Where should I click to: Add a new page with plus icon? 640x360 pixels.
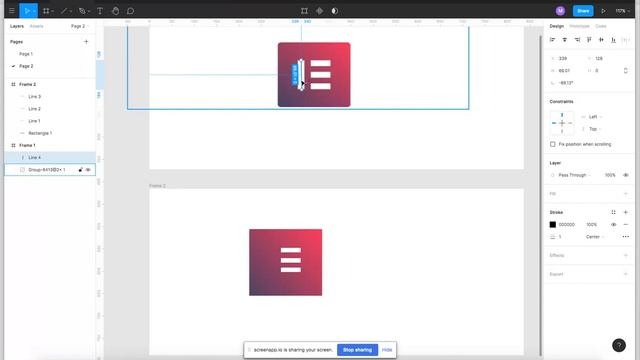pyautogui.click(x=86, y=42)
